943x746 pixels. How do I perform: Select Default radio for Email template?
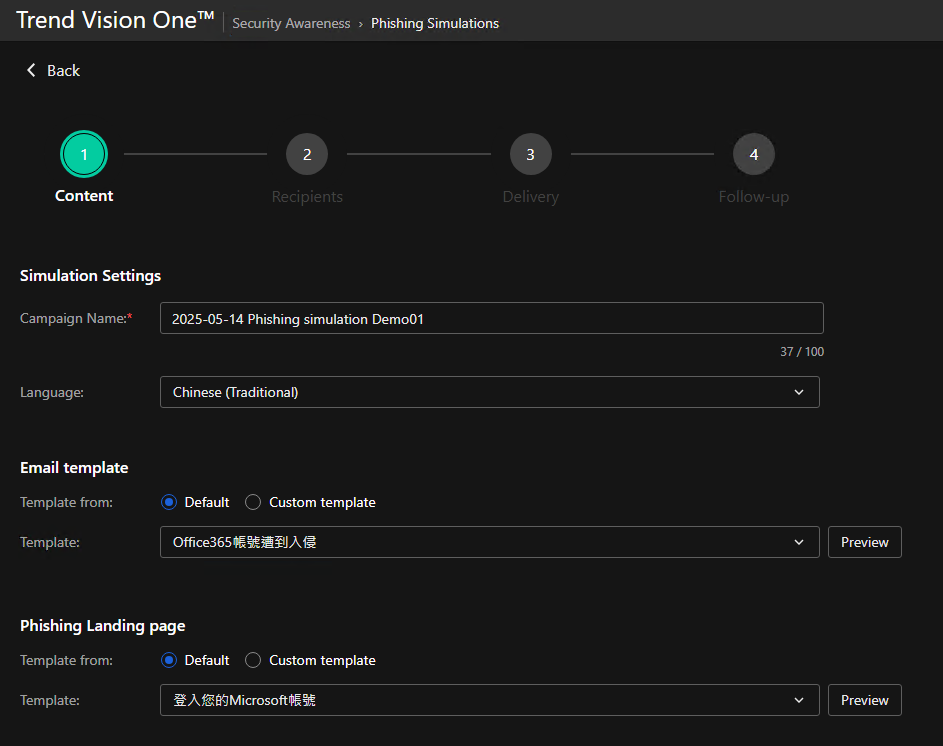point(169,502)
